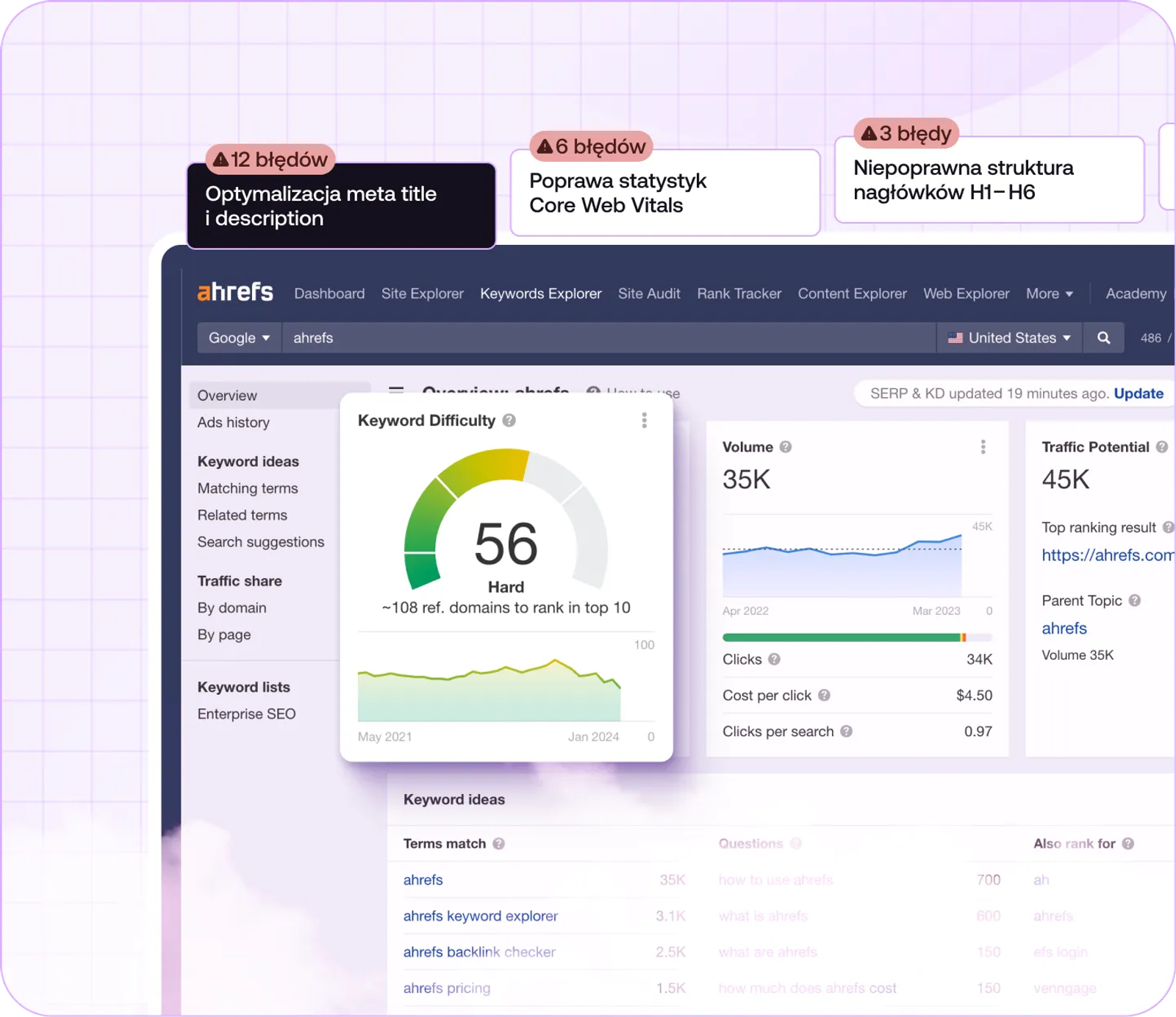Click the keyword search field containing ahrefs
Screen dimensions: 1176x1017
(x=609, y=338)
